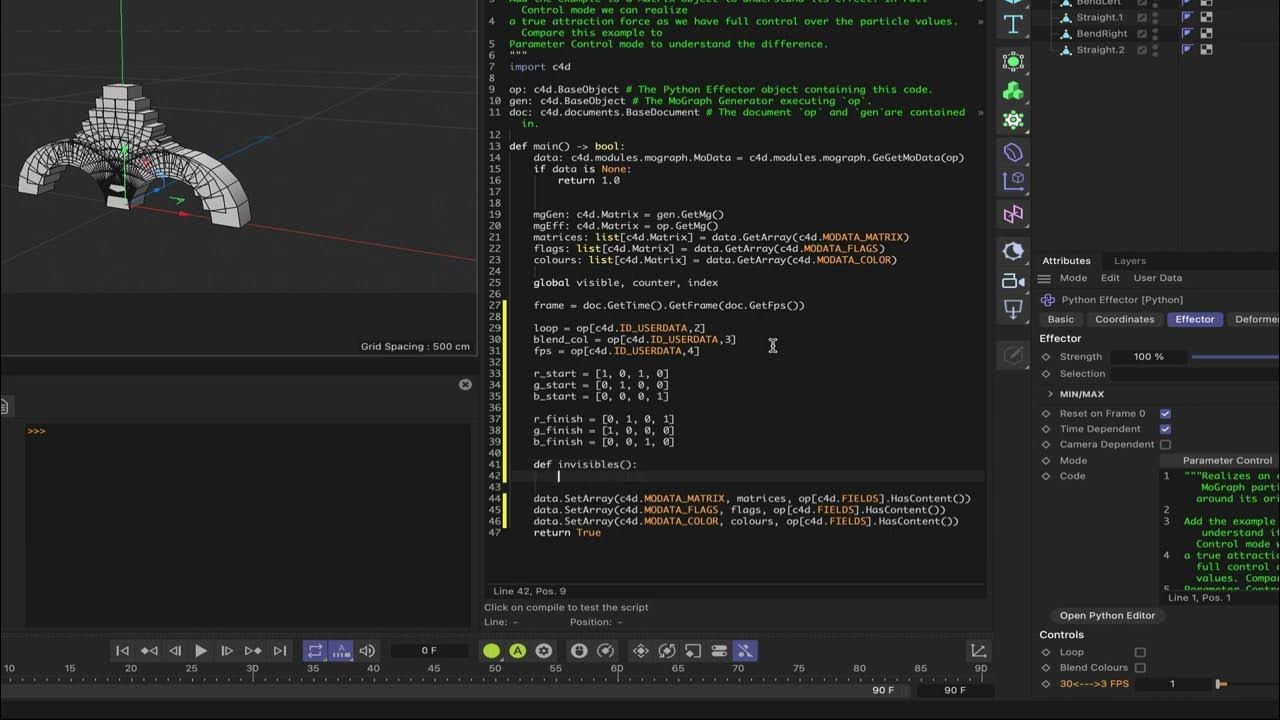
Task: Go to end of timeline
Action: point(279,651)
